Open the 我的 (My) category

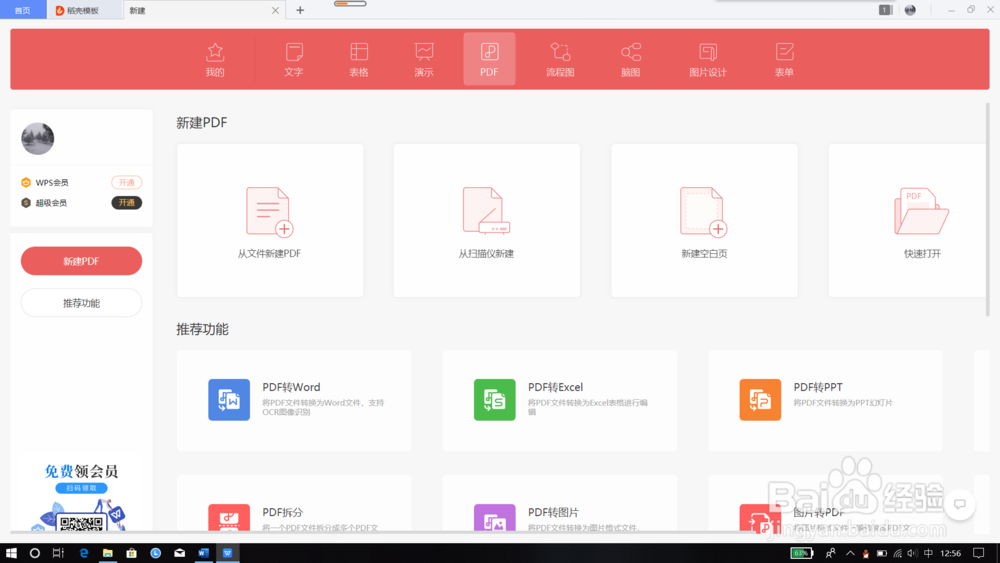(x=215, y=59)
